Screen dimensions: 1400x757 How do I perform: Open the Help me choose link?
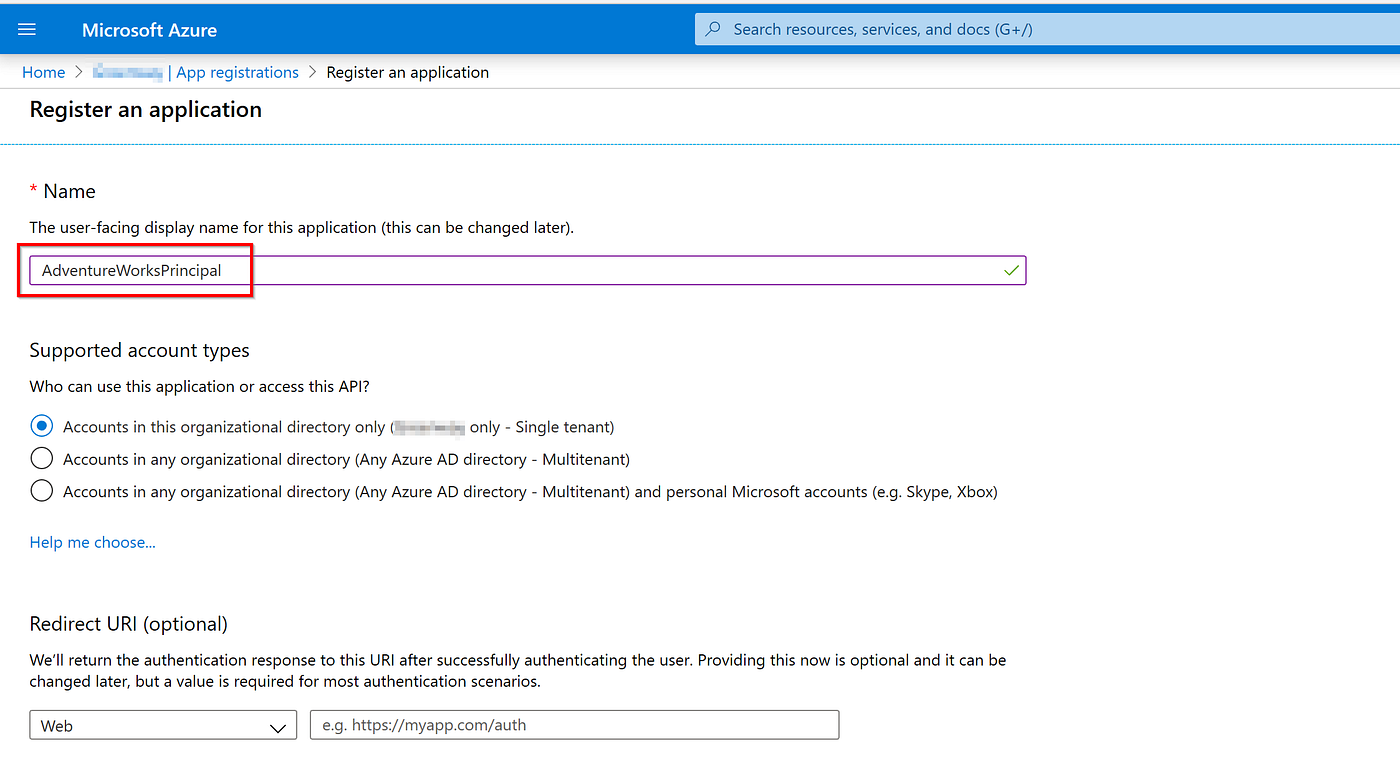(93, 542)
